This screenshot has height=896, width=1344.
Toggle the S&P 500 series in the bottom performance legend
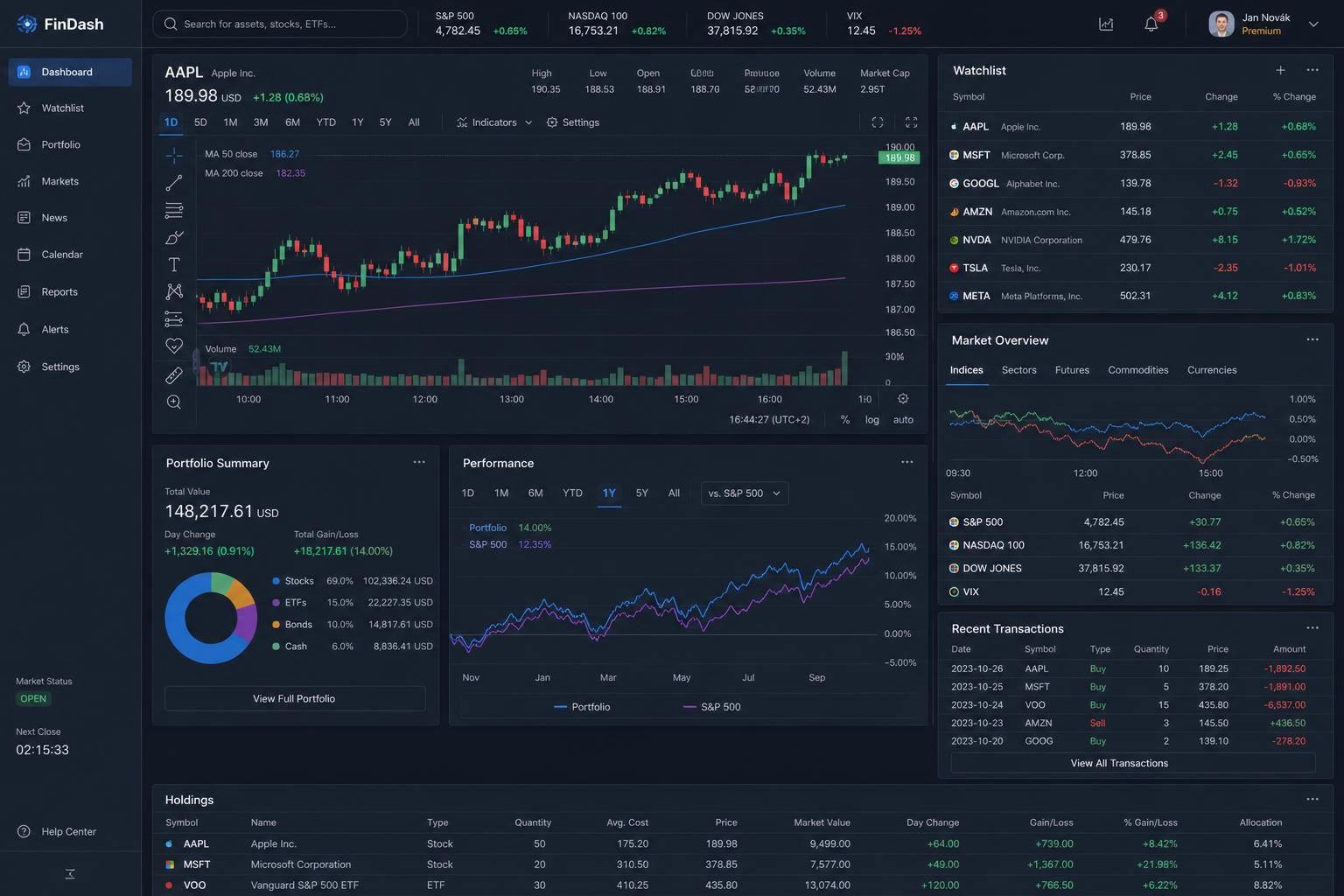pos(711,707)
